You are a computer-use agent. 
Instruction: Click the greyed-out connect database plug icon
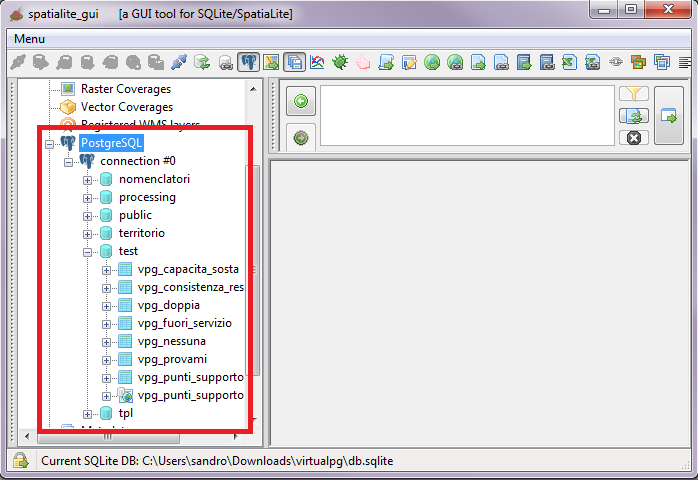(x=18, y=62)
